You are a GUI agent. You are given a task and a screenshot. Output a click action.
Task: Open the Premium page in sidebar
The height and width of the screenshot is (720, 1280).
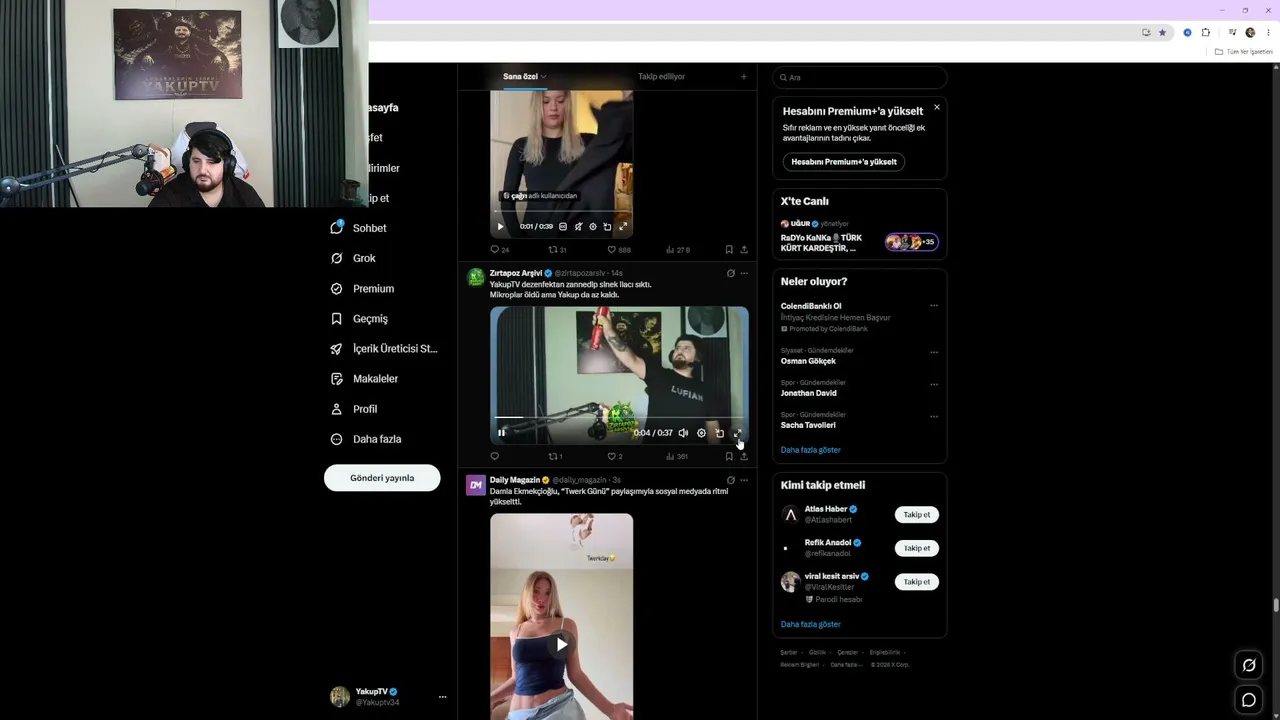(x=362, y=288)
